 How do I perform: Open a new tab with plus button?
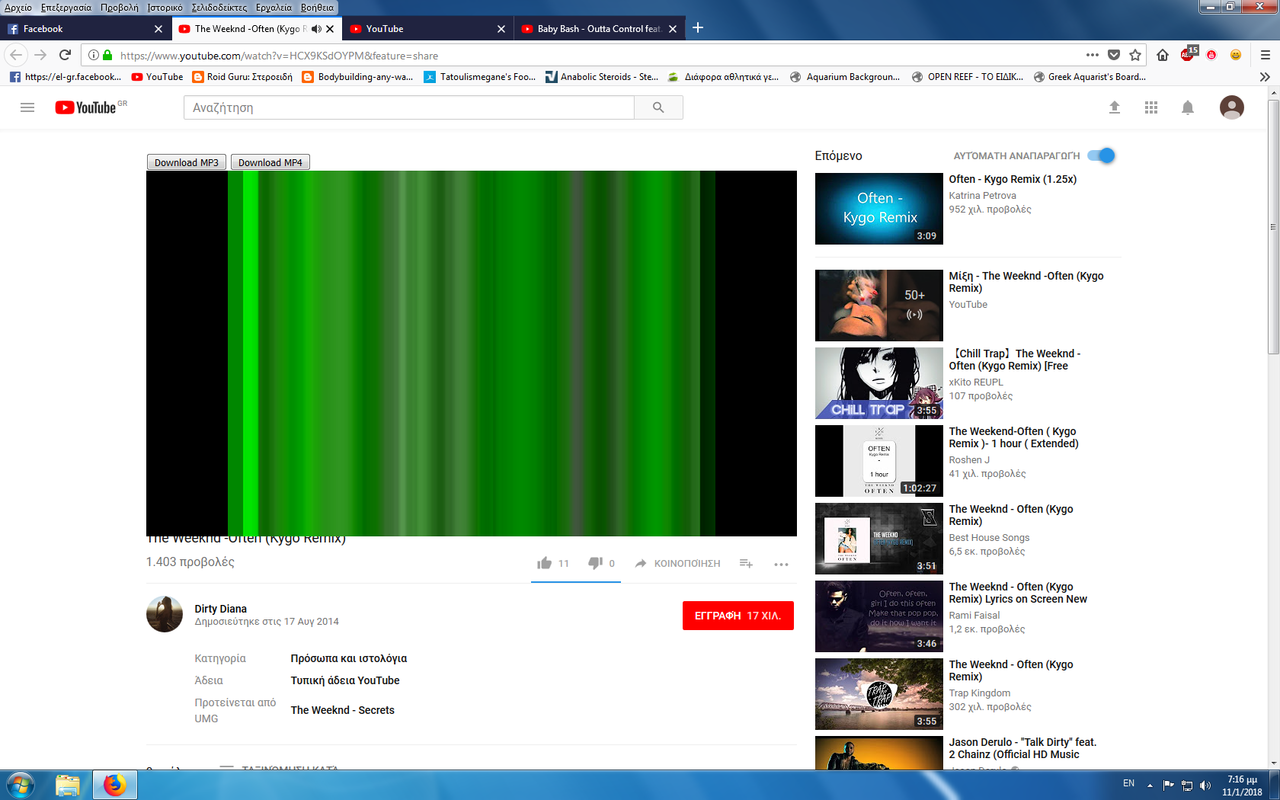coord(698,28)
